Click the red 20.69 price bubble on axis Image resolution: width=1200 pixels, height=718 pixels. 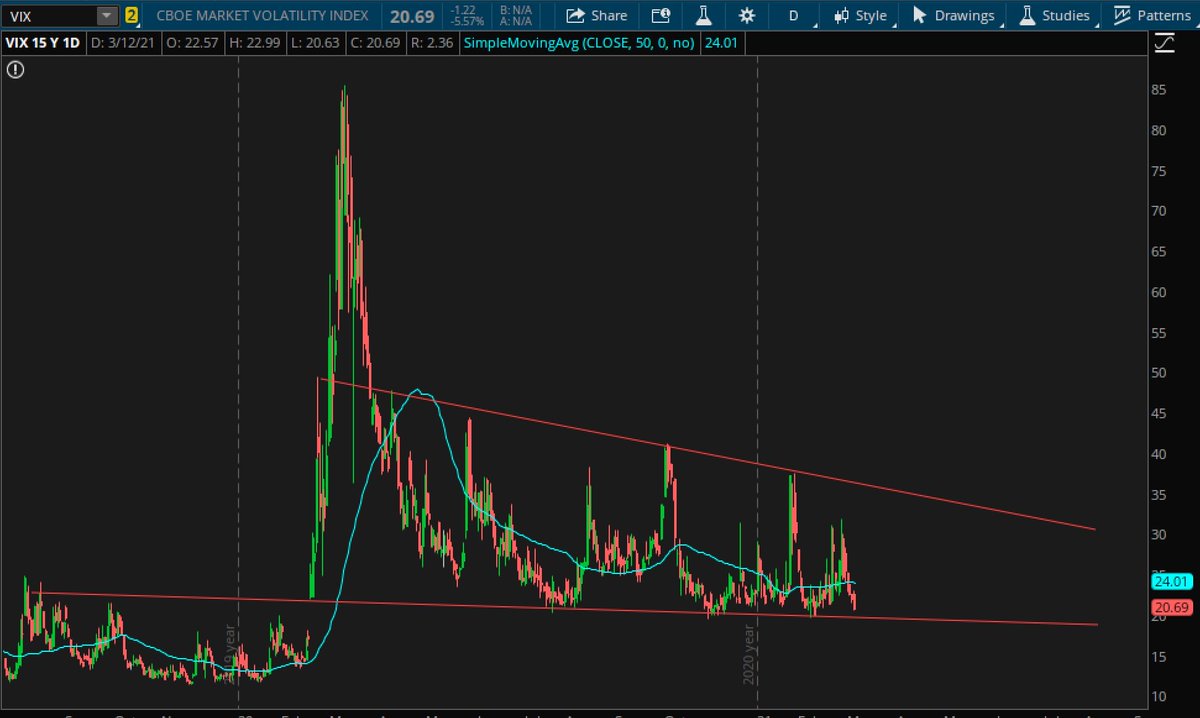1170,608
